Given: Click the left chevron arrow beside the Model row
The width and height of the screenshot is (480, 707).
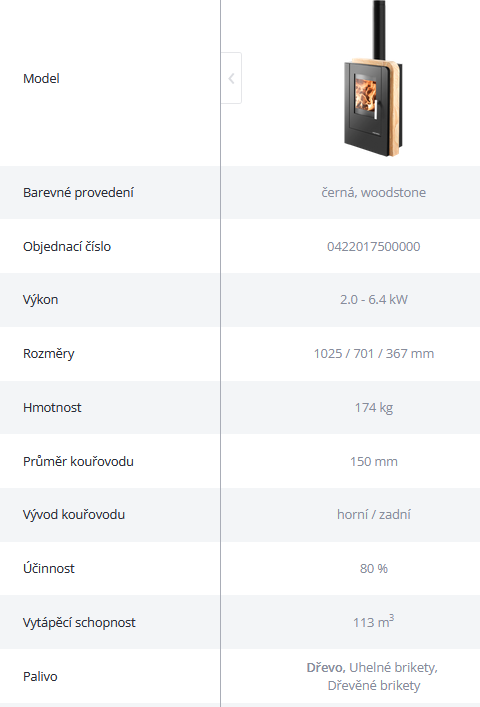Looking at the screenshot, I should pyautogui.click(x=231, y=78).
